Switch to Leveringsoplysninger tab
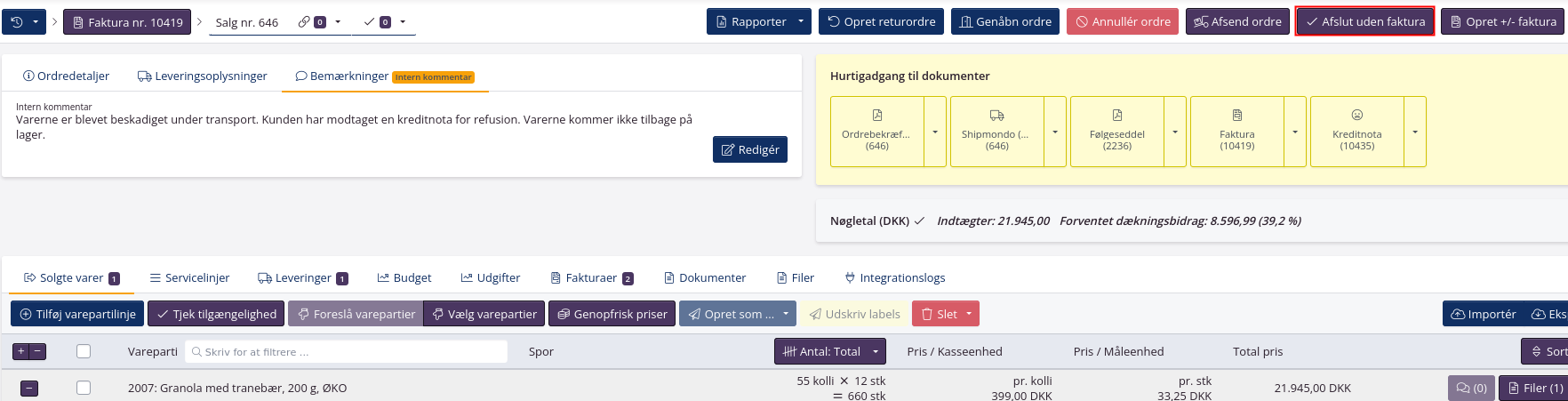Viewport: 1568px width, 401px height. click(203, 76)
